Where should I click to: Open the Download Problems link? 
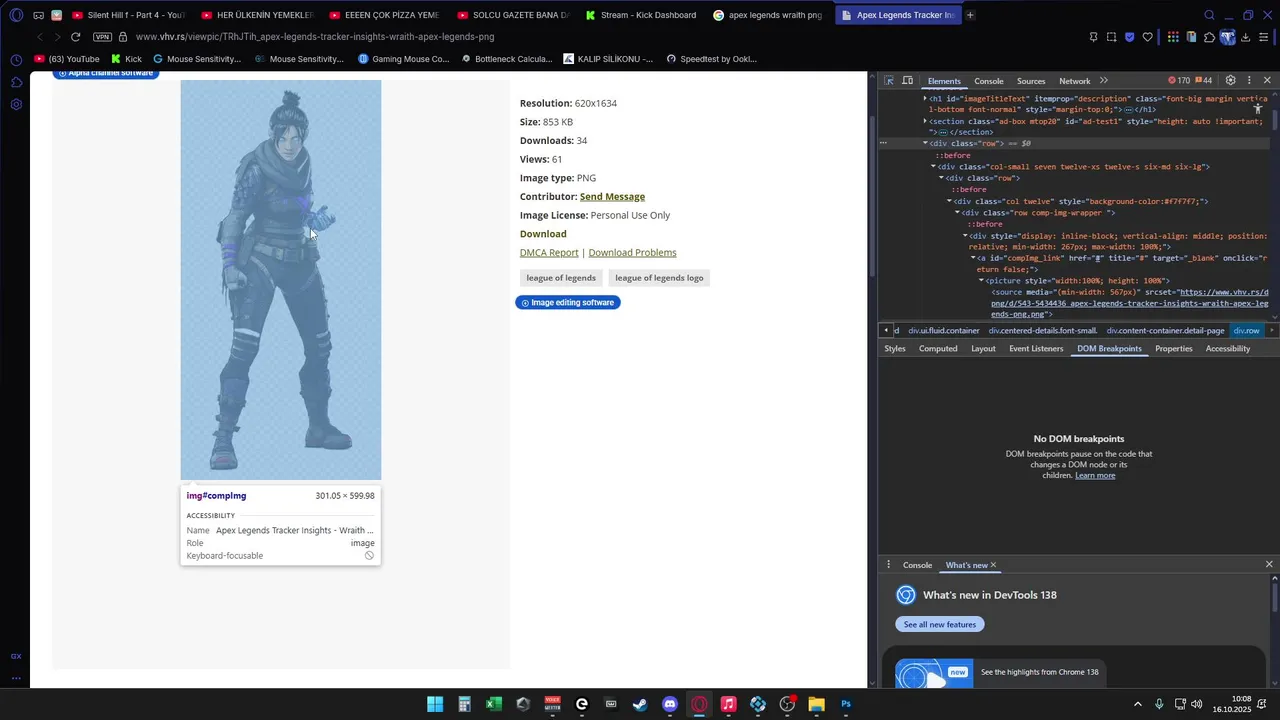pyautogui.click(x=632, y=253)
